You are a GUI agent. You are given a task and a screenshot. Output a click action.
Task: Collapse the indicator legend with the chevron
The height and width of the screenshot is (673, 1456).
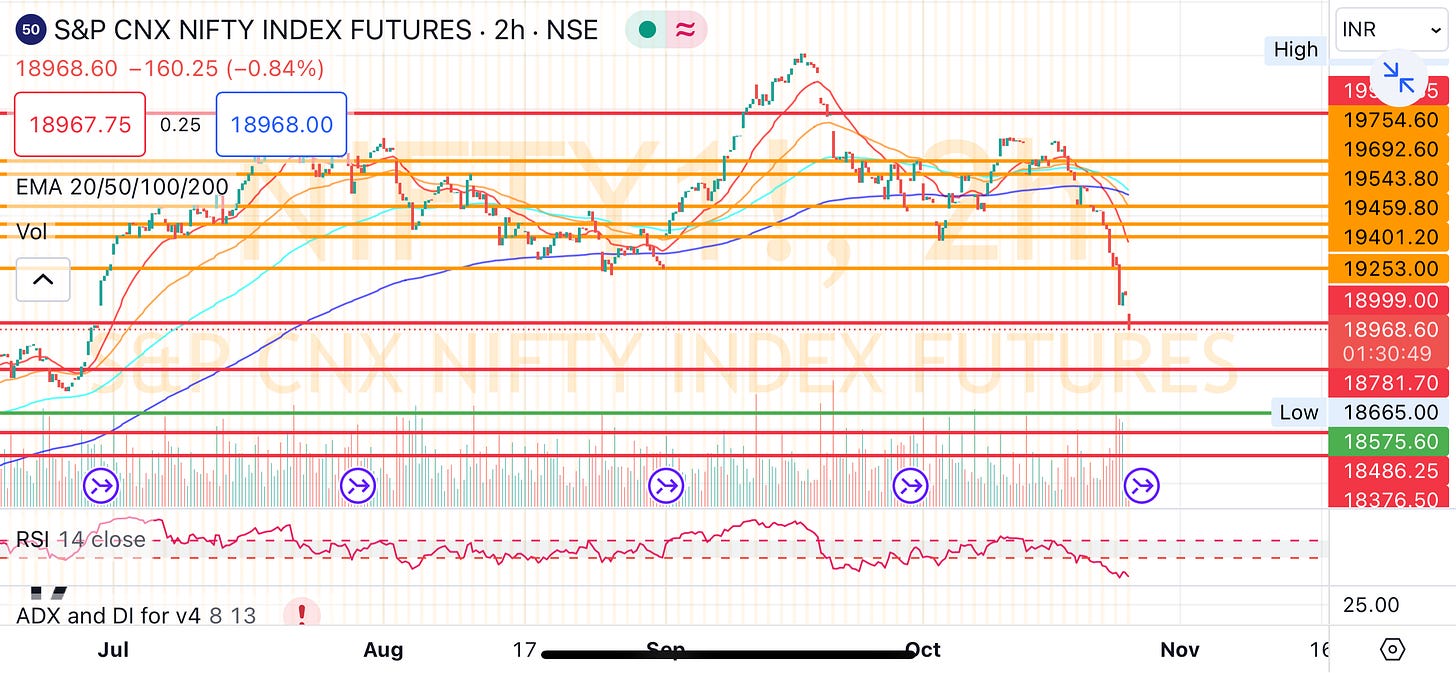tap(43, 280)
